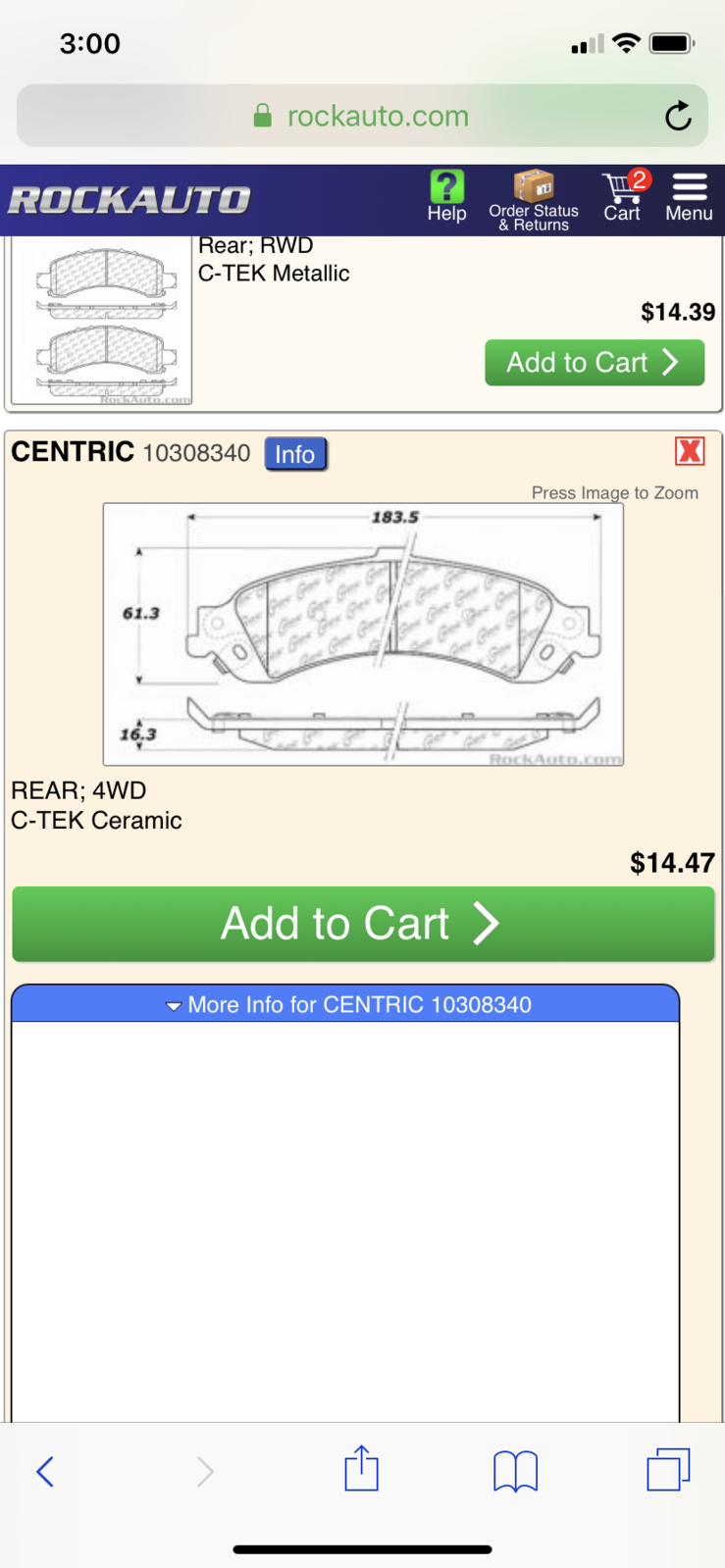This screenshot has height=1568, width=725.
Task: Go back using Safari back arrow
Action: 45,1471
